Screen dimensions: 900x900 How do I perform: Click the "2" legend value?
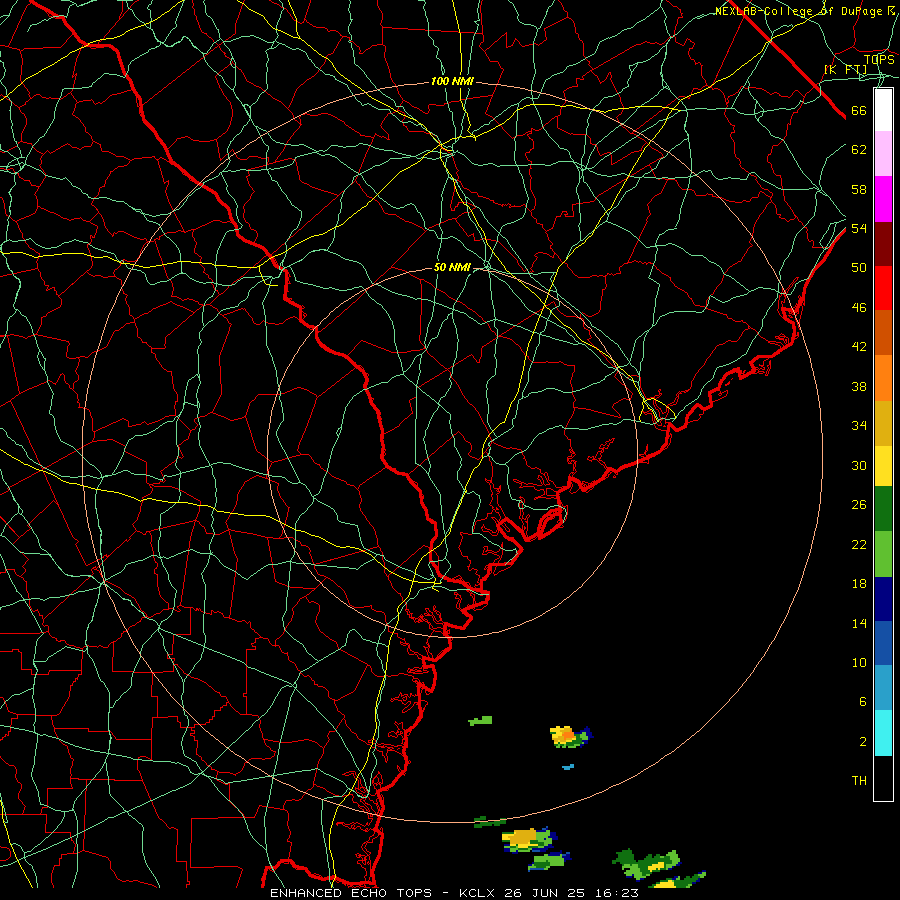point(863,741)
